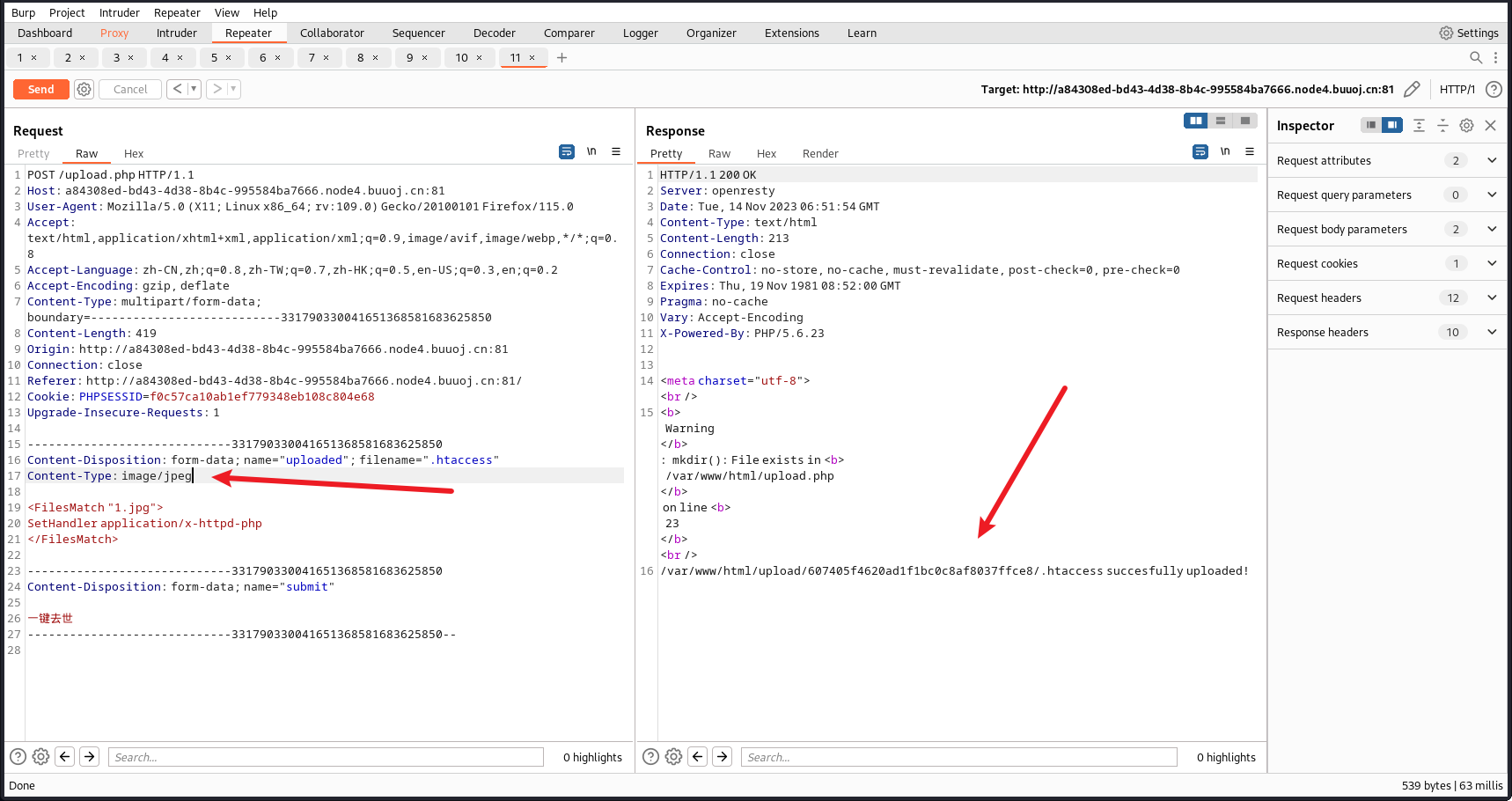Open the Learn tab
This screenshot has width=1512, height=801.
(862, 33)
